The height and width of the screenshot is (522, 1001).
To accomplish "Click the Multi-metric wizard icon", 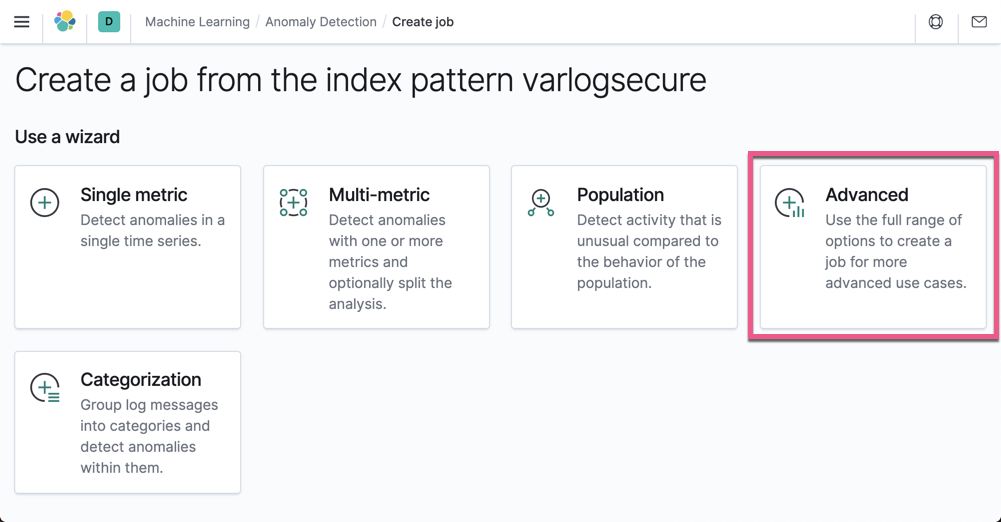I will 293,203.
